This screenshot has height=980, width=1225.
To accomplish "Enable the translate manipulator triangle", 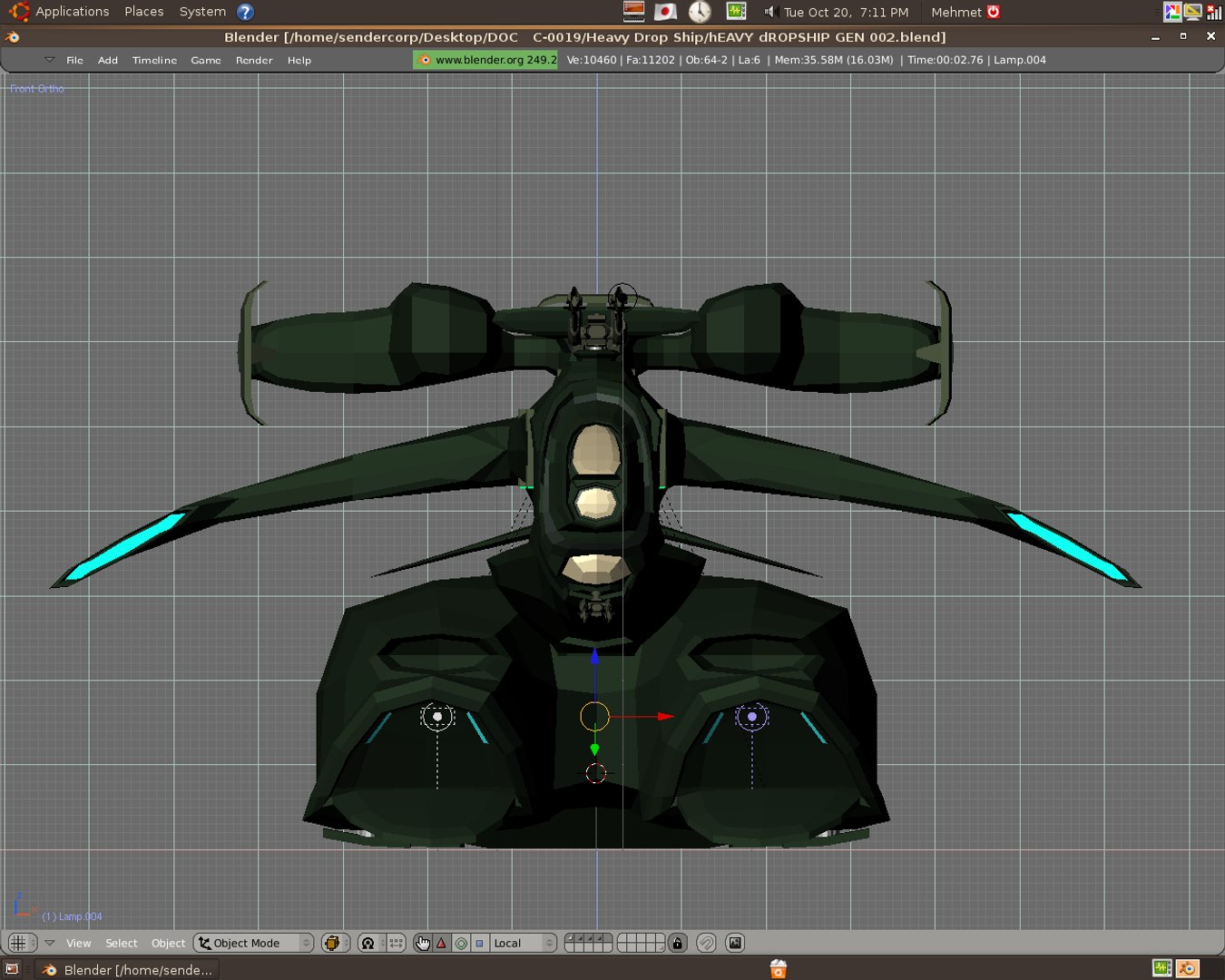I will pyautogui.click(x=441, y=943).
